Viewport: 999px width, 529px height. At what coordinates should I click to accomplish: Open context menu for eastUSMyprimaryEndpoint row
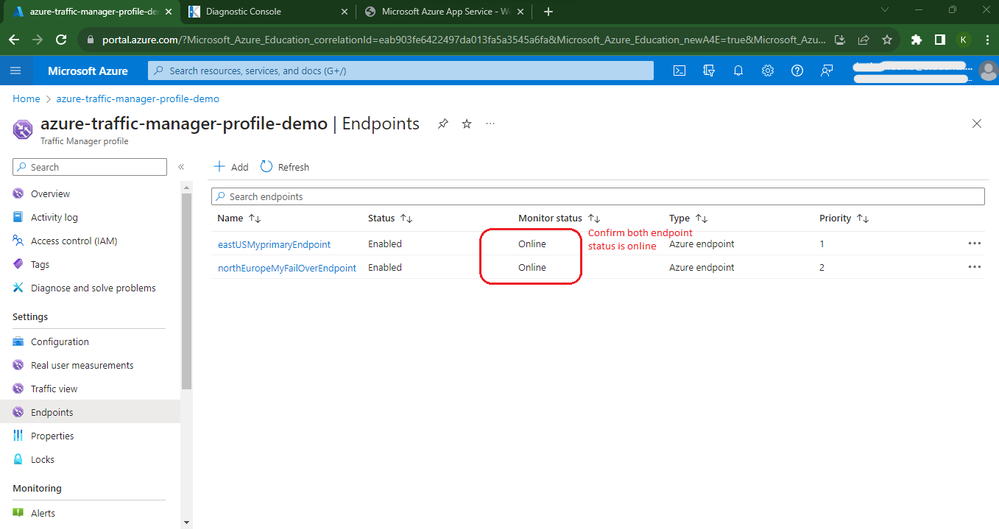tap(974, 243)
